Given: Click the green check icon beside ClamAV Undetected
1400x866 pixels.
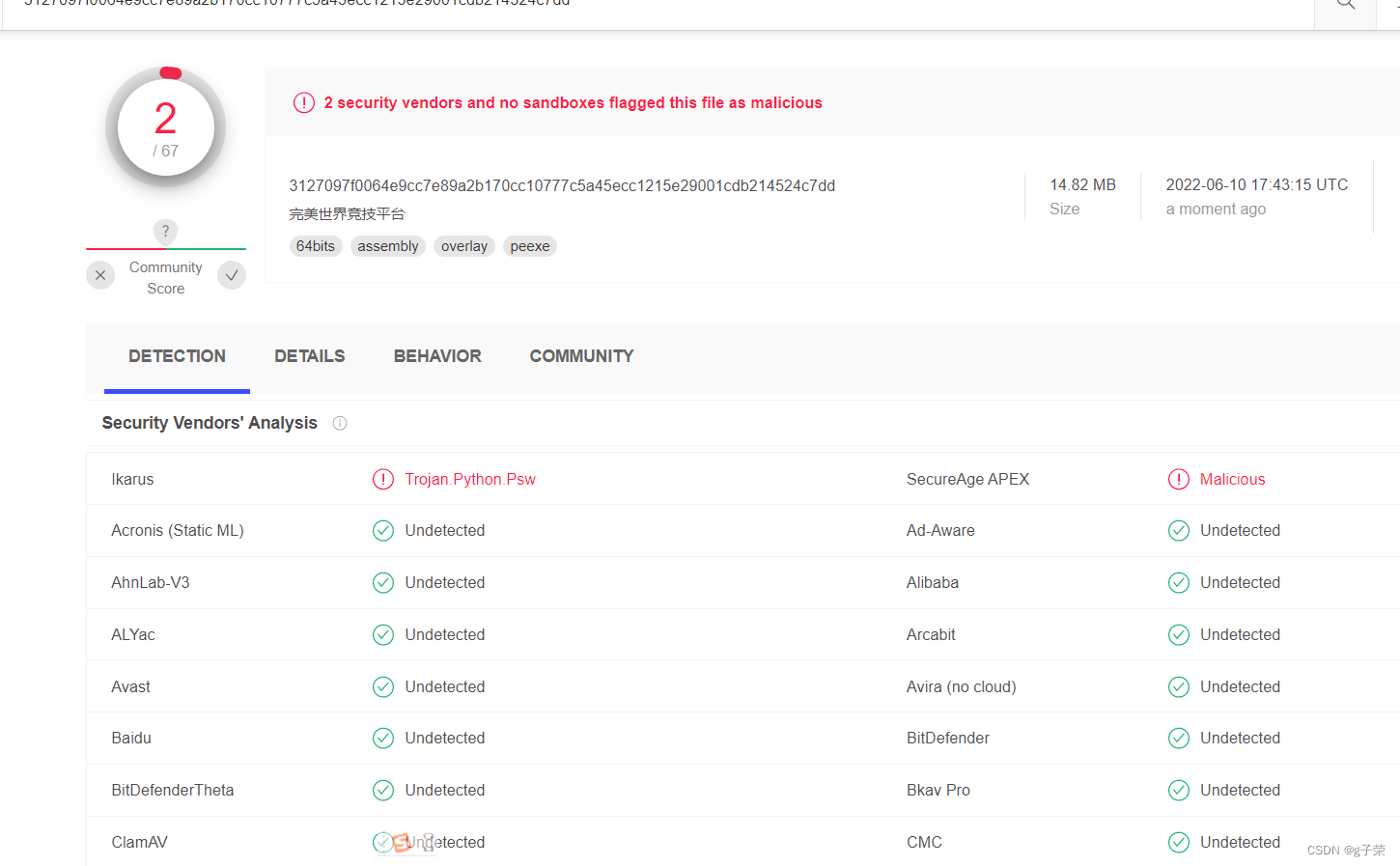Looking at the screenshot, I should pos(383,842).
